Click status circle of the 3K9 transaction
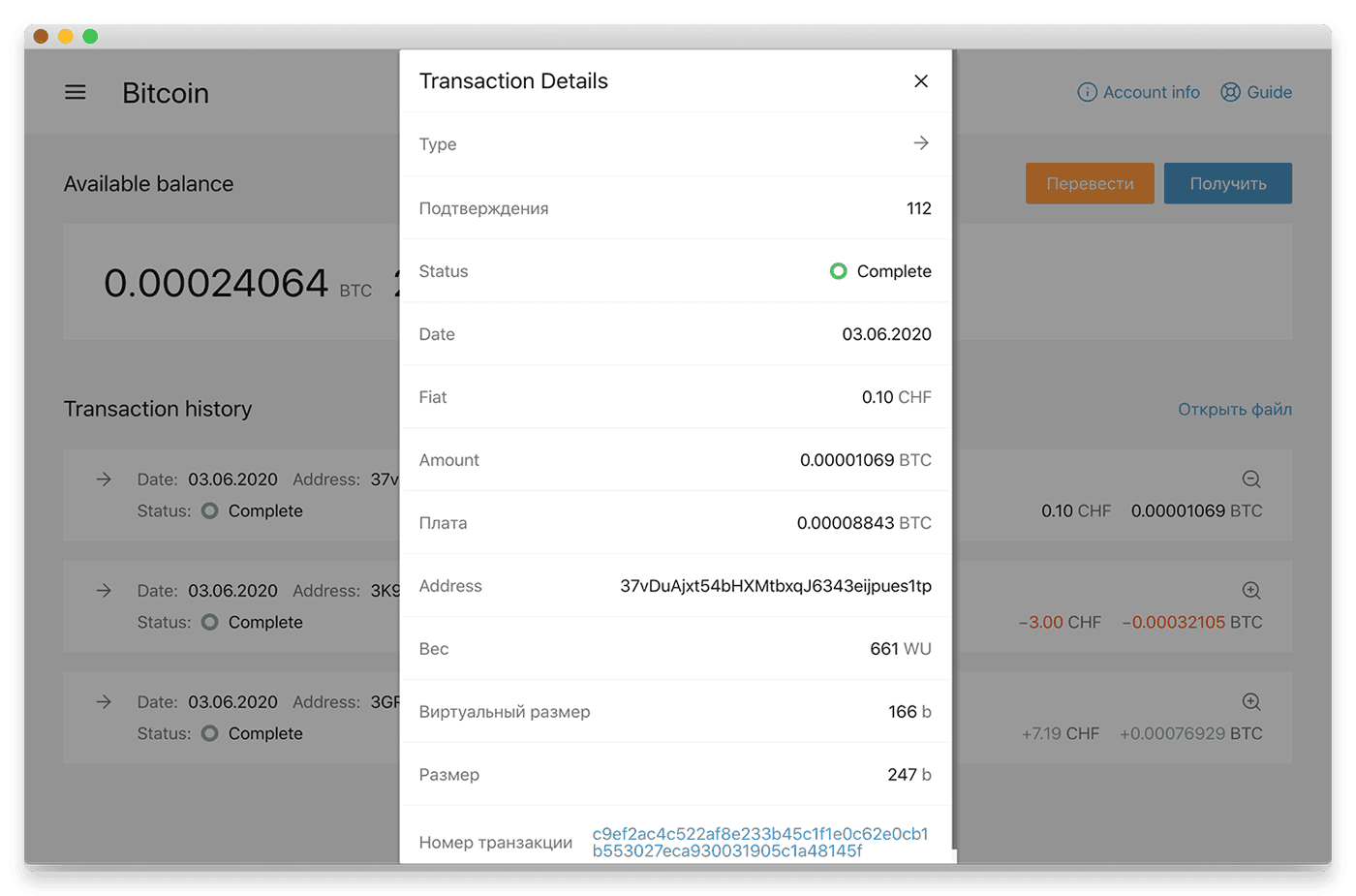Screen dimensions: 1356x896 point(209,622)
